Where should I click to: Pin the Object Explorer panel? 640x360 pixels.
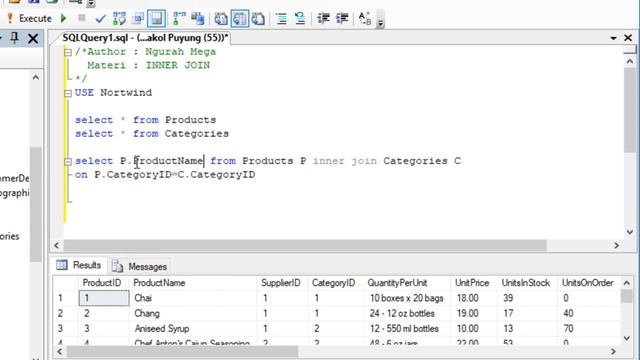[15, 38]
